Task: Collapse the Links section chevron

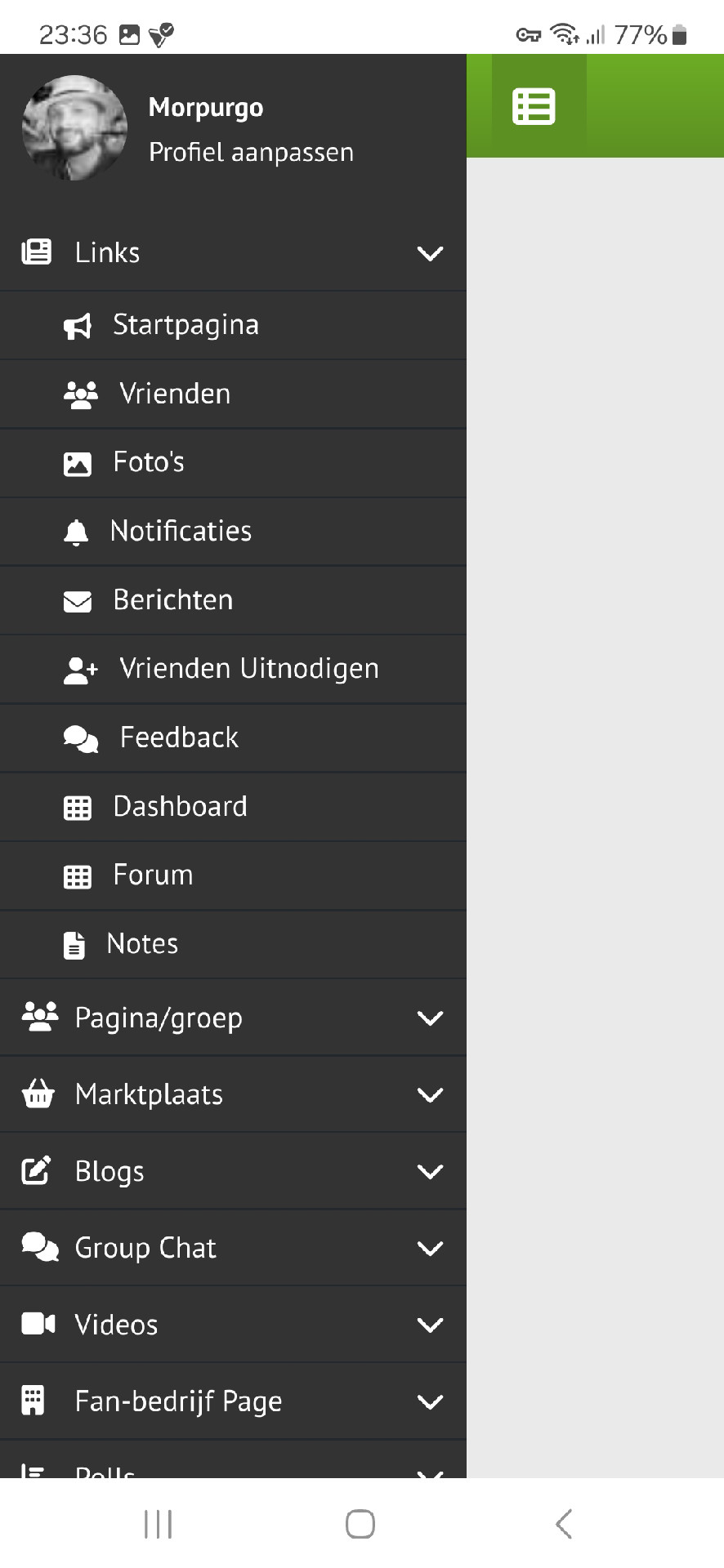Action: coord(430,253)
